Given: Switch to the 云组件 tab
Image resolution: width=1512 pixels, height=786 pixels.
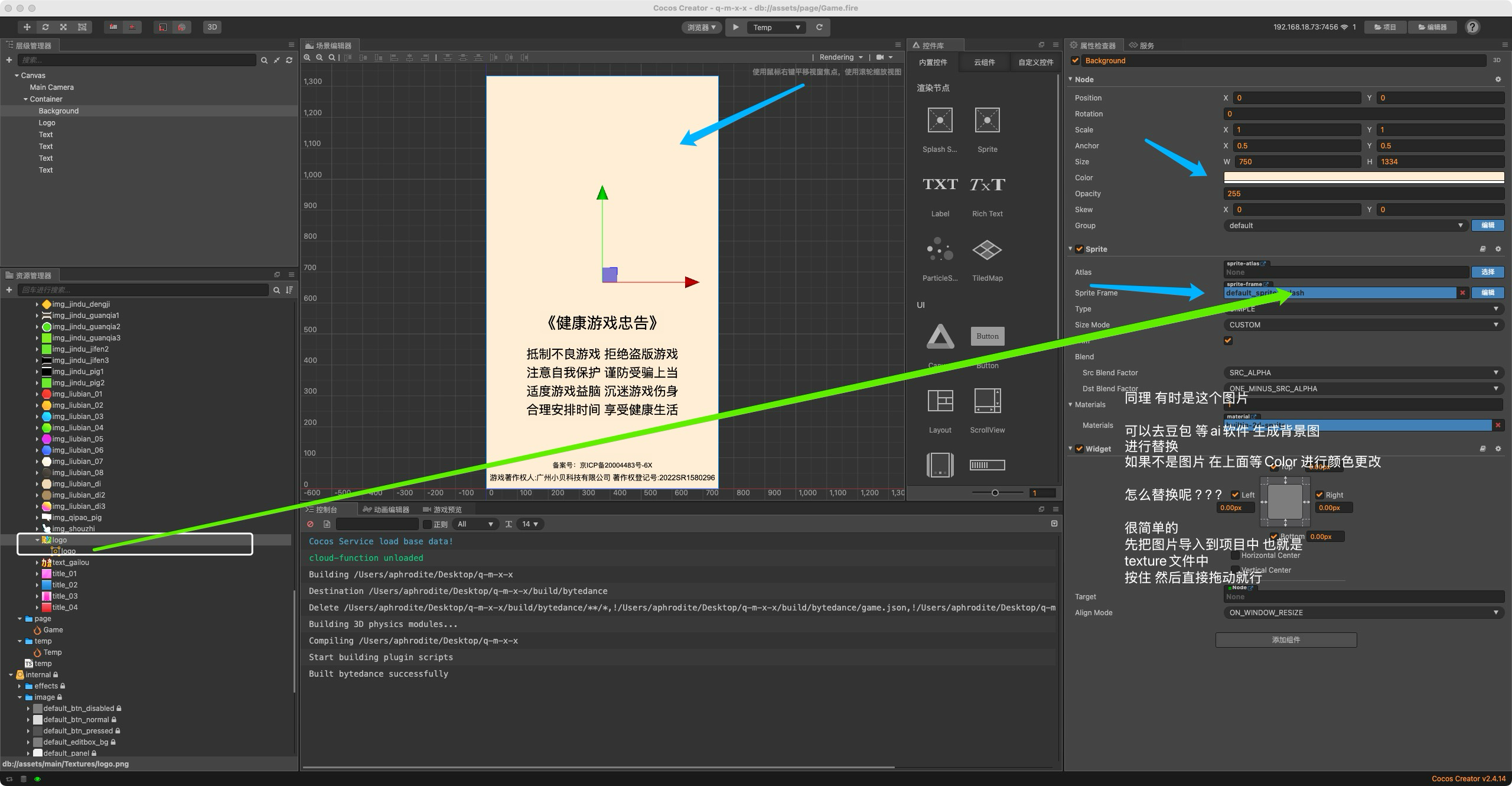Looking at the screenshot, I should (984, 62).
